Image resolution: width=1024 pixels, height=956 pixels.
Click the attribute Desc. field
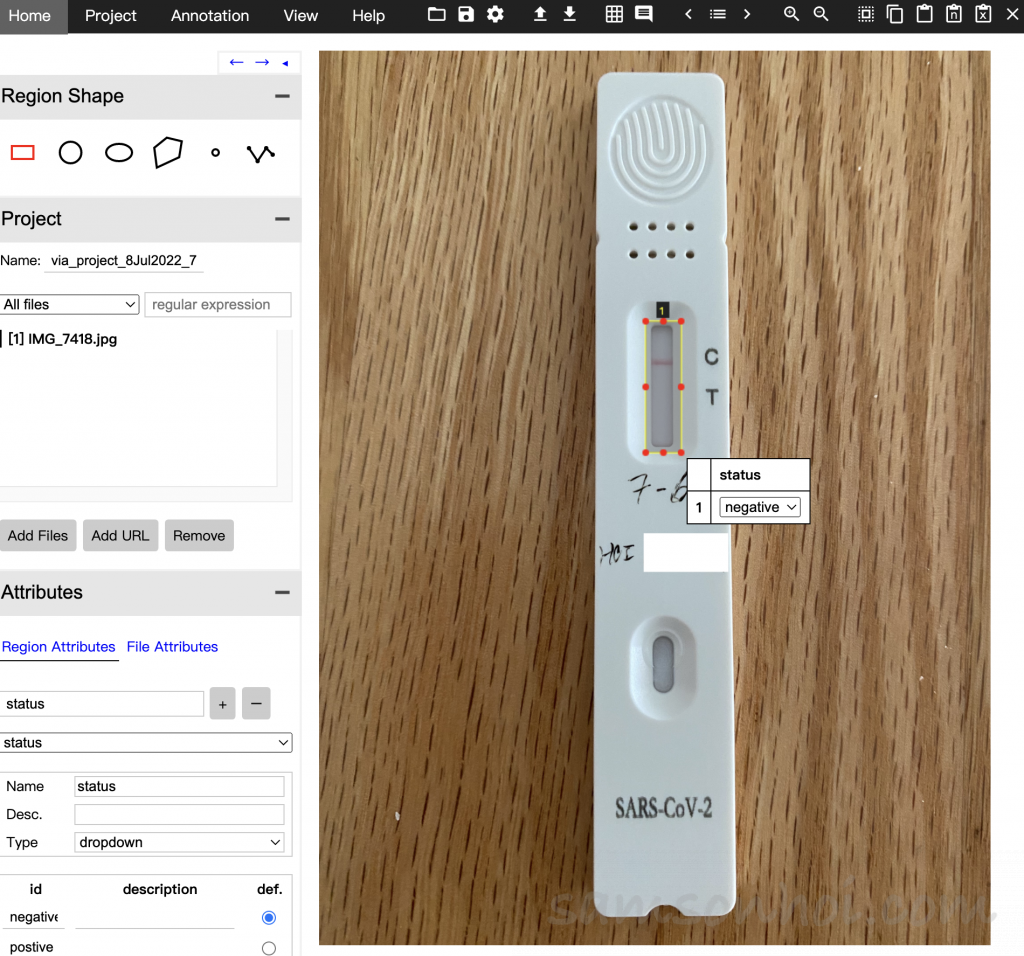pos(179,815)
